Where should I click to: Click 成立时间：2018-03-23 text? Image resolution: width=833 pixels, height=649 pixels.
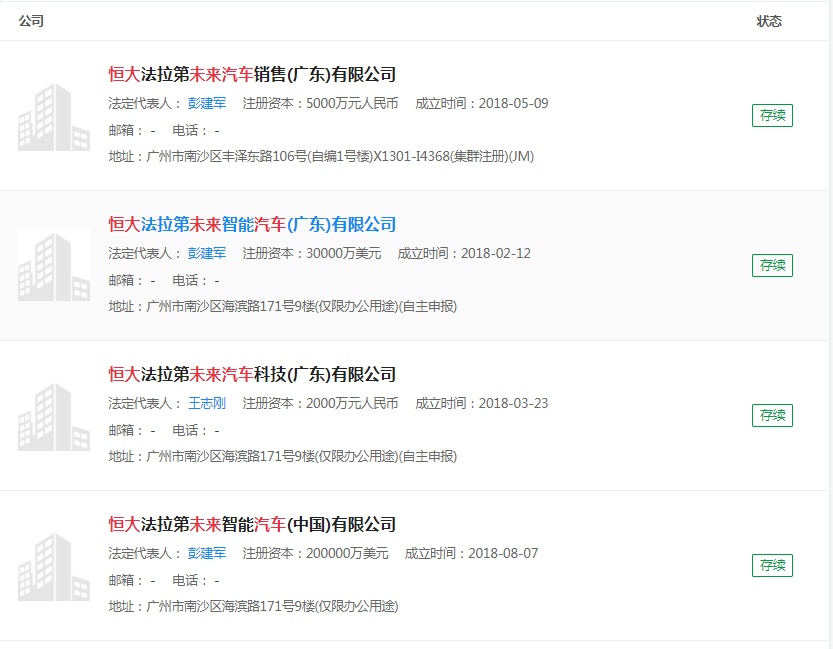coord(482,403)
